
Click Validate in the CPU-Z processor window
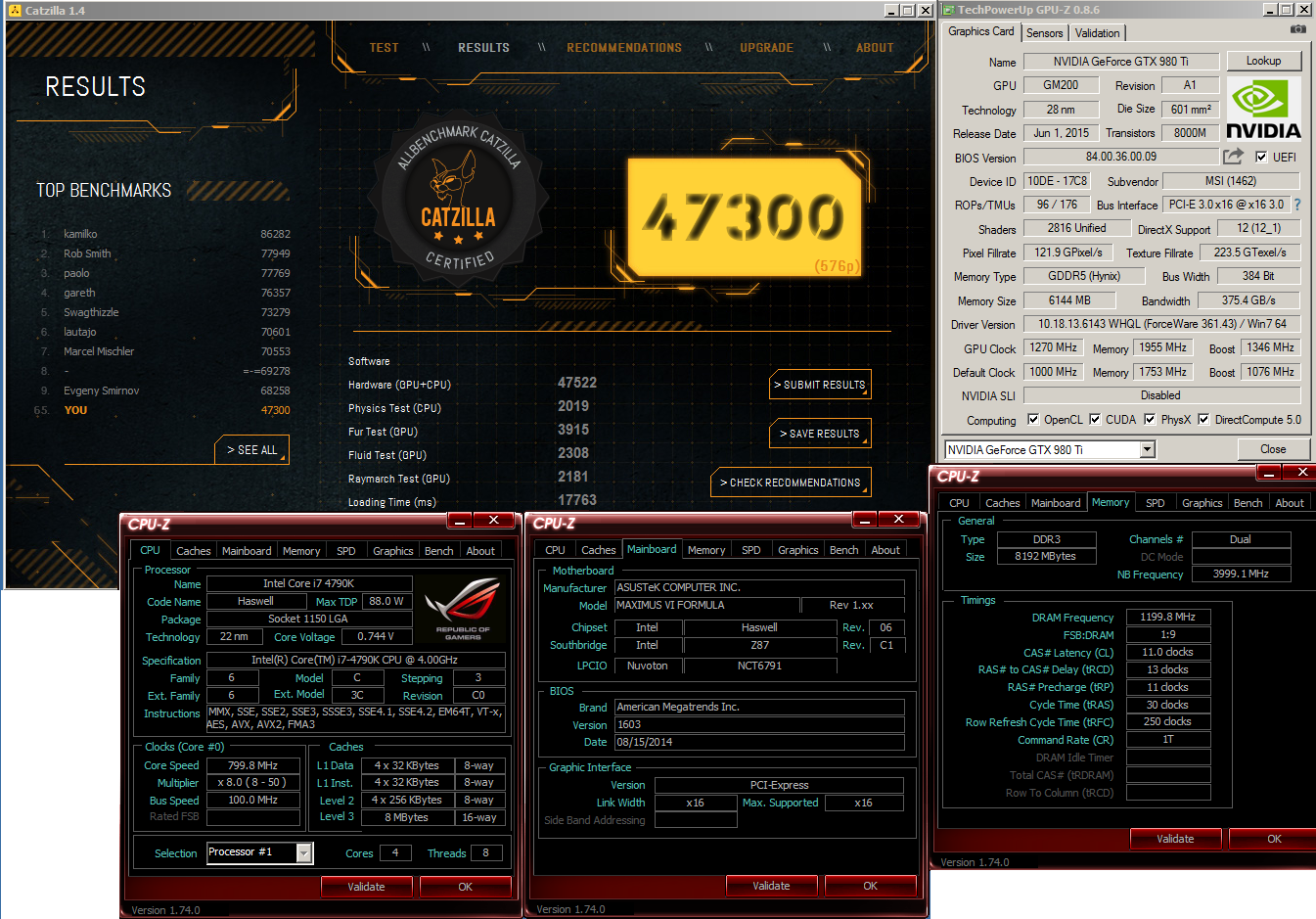pyautogui.click(x=366, y=887)
